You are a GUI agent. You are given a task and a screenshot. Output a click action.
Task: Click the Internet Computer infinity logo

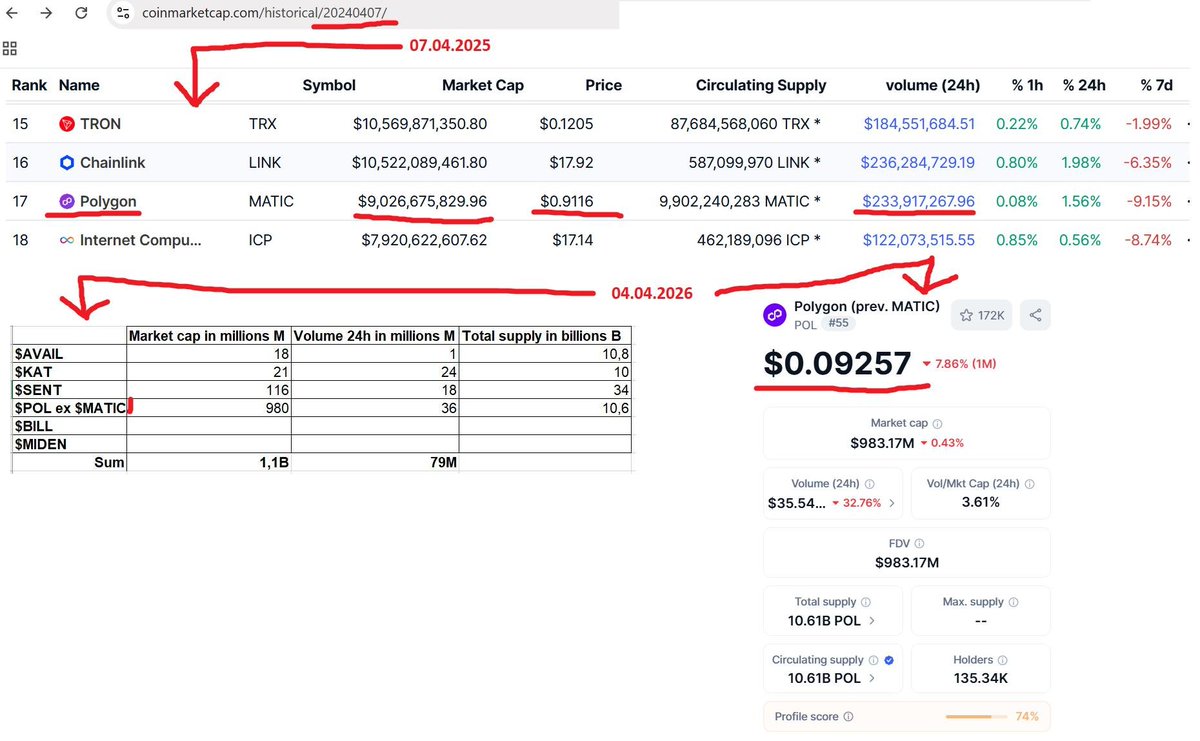67,240
